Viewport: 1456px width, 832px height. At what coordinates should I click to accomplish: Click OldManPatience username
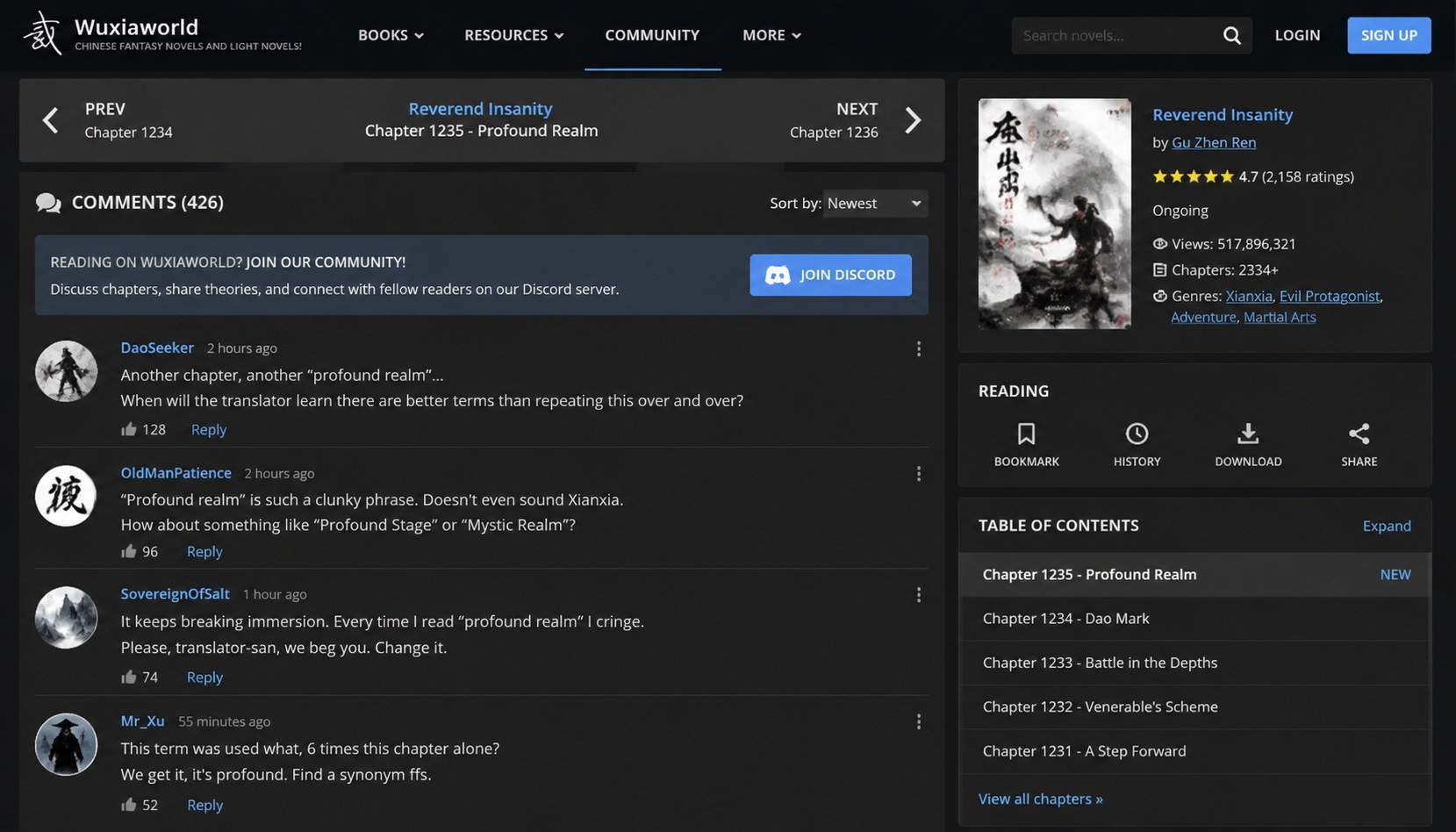point(176,473)
